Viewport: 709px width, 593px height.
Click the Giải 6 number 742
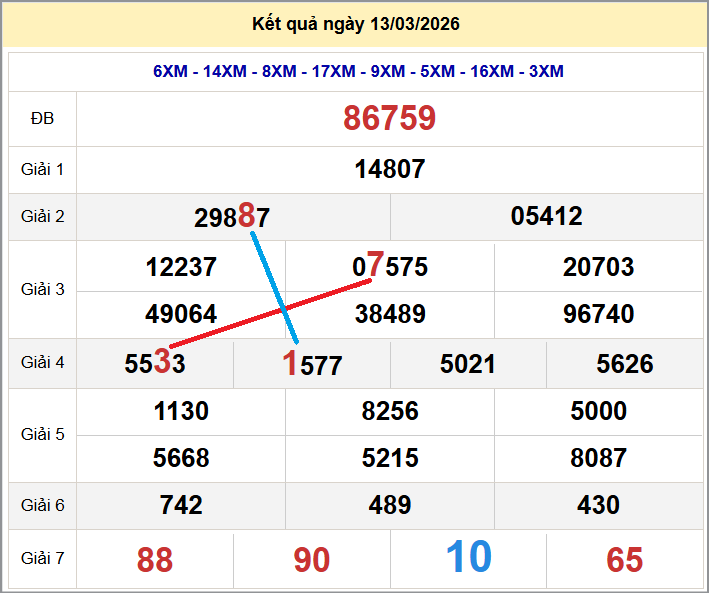click(x=181, y=506)
